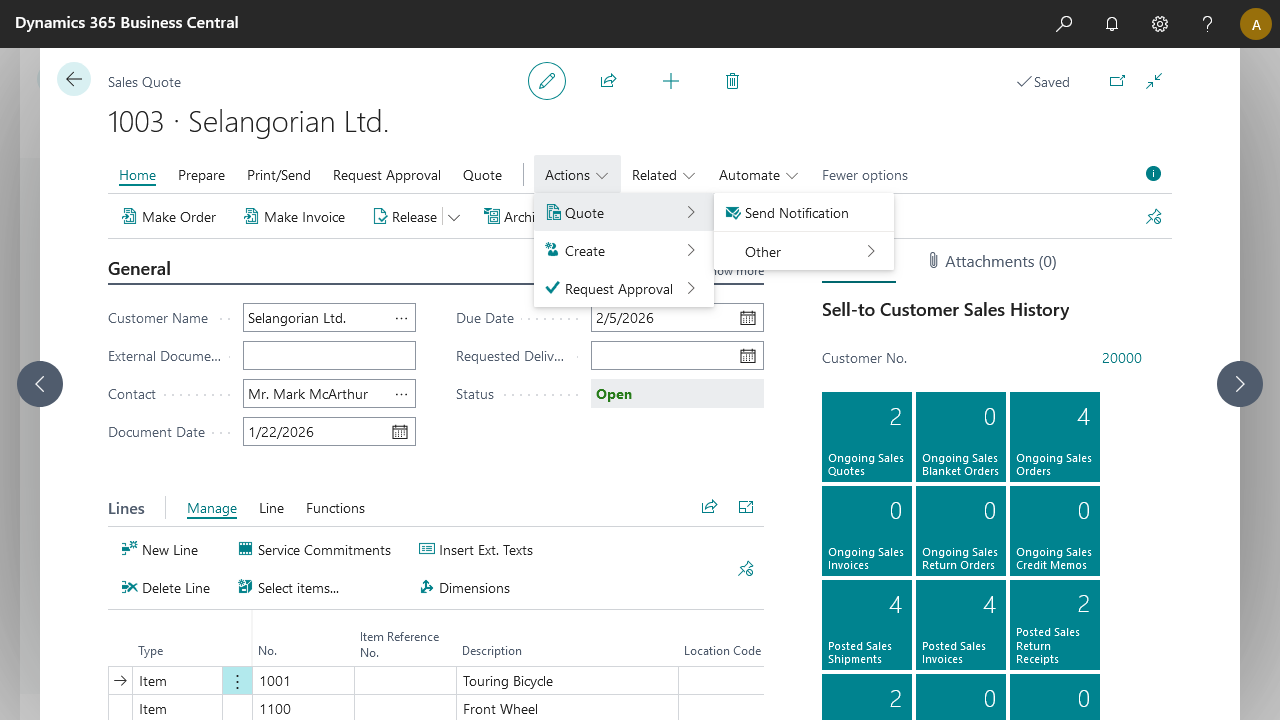Expand the Related dropdown

(664, 175)
